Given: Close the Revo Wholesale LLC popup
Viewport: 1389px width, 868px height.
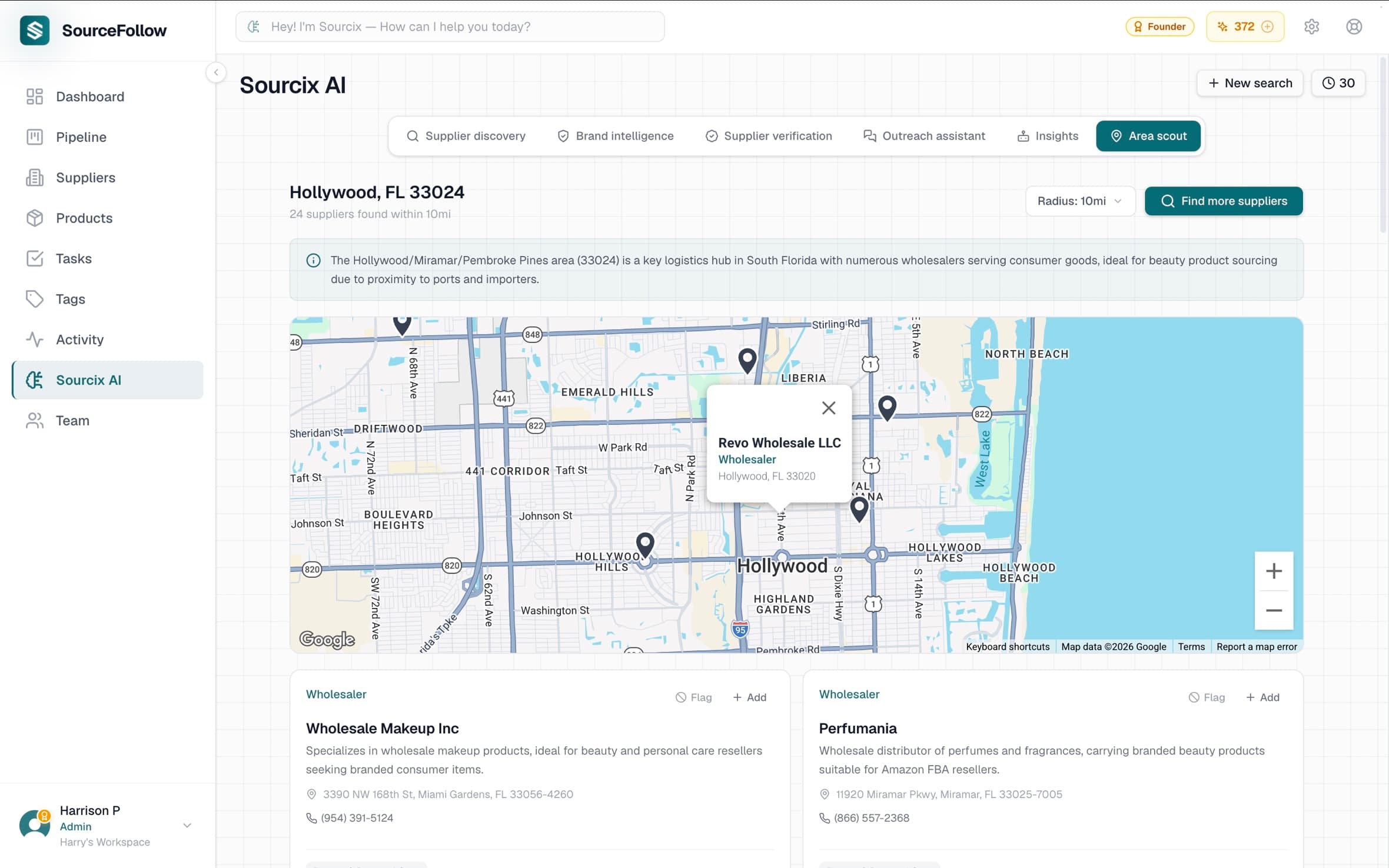Looking at the screenshot, I should (x=828, y=408).
